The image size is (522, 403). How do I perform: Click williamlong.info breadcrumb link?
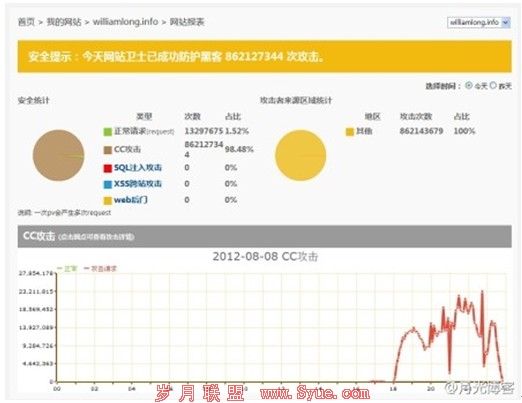point(125,22)
